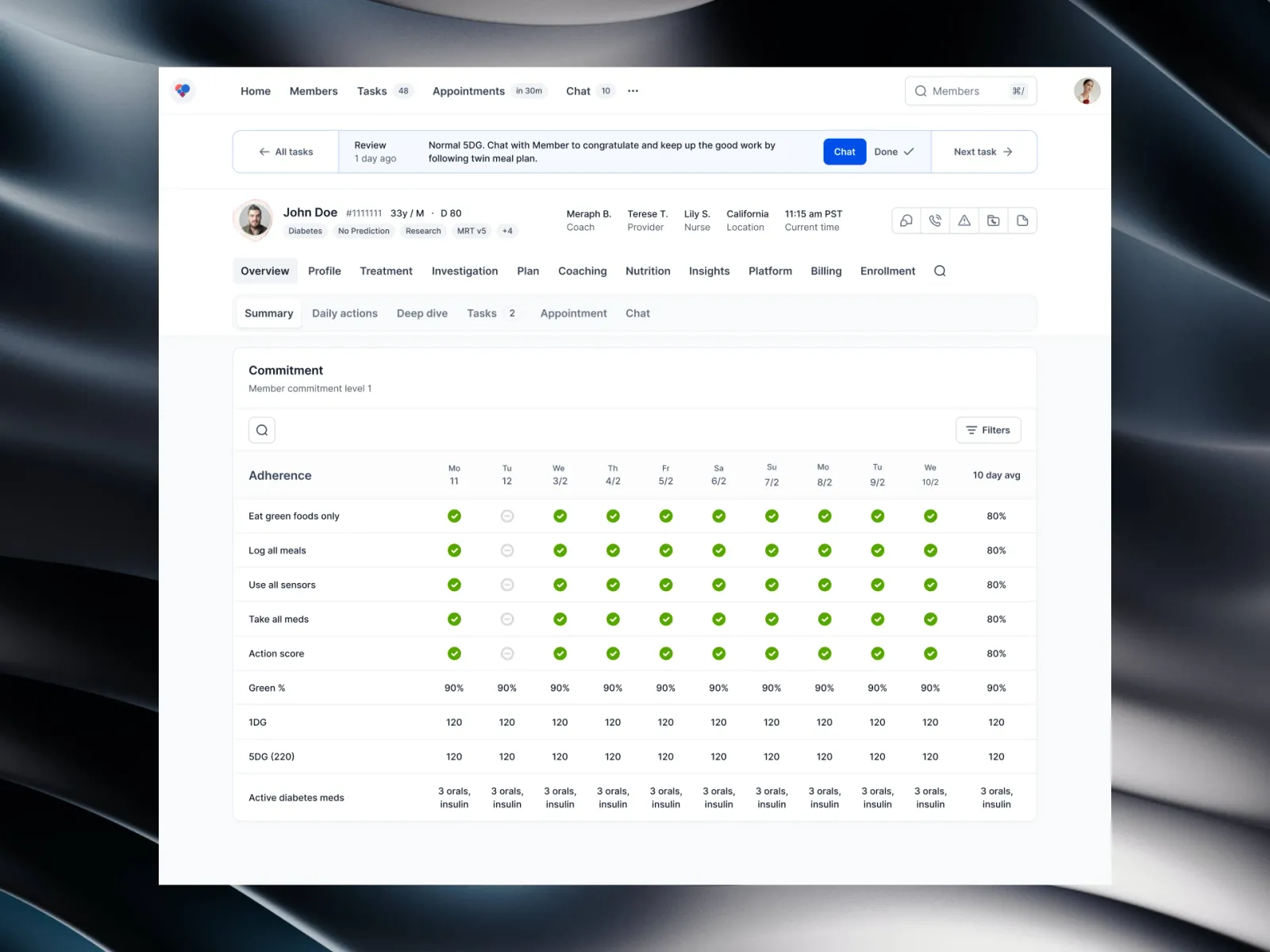The height and width of the screenshot is (952, 1270).
Task: Click the Diabetes tag chip
Action: pos(305,231)
